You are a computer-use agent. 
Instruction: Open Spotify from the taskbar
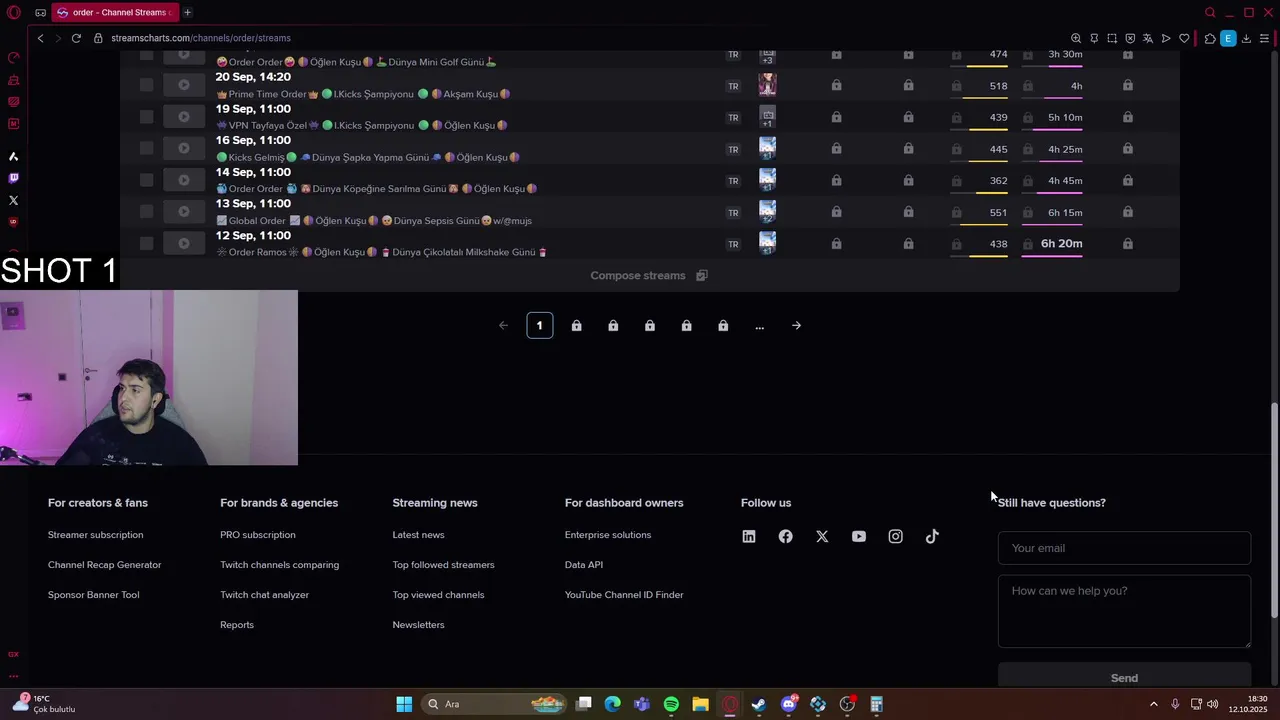point(671,704)
